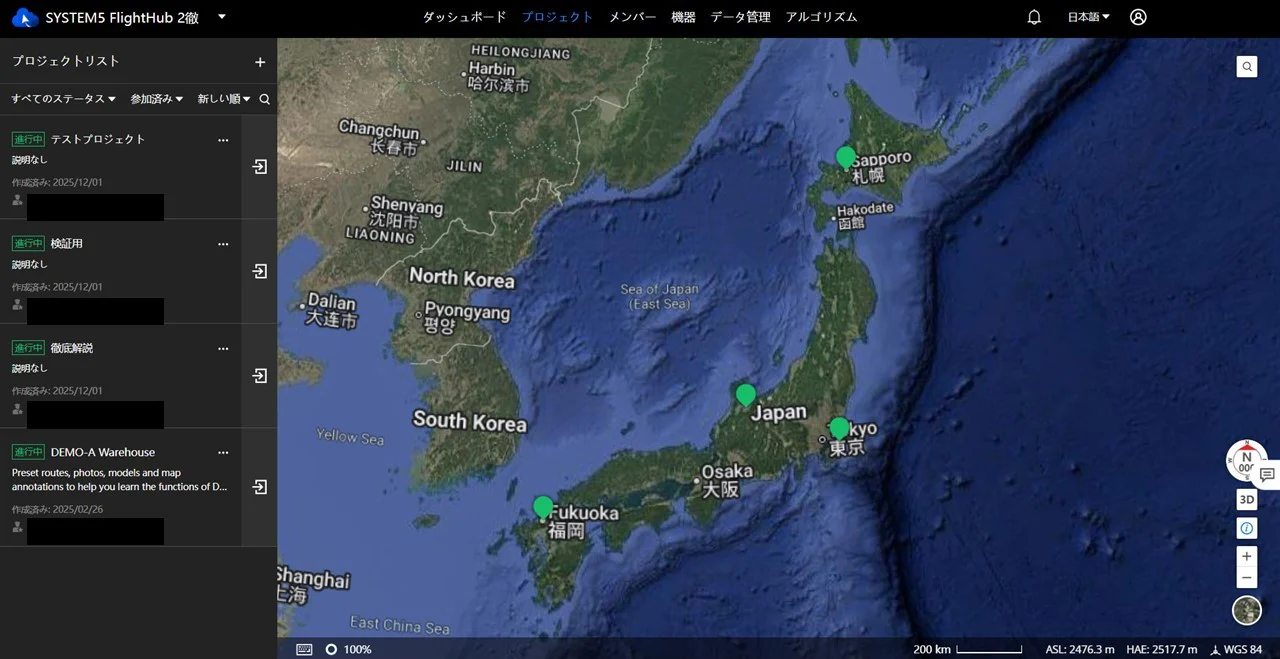Toggle the map info layer button
This screenshot has width=1280, height=659.
1246,528
